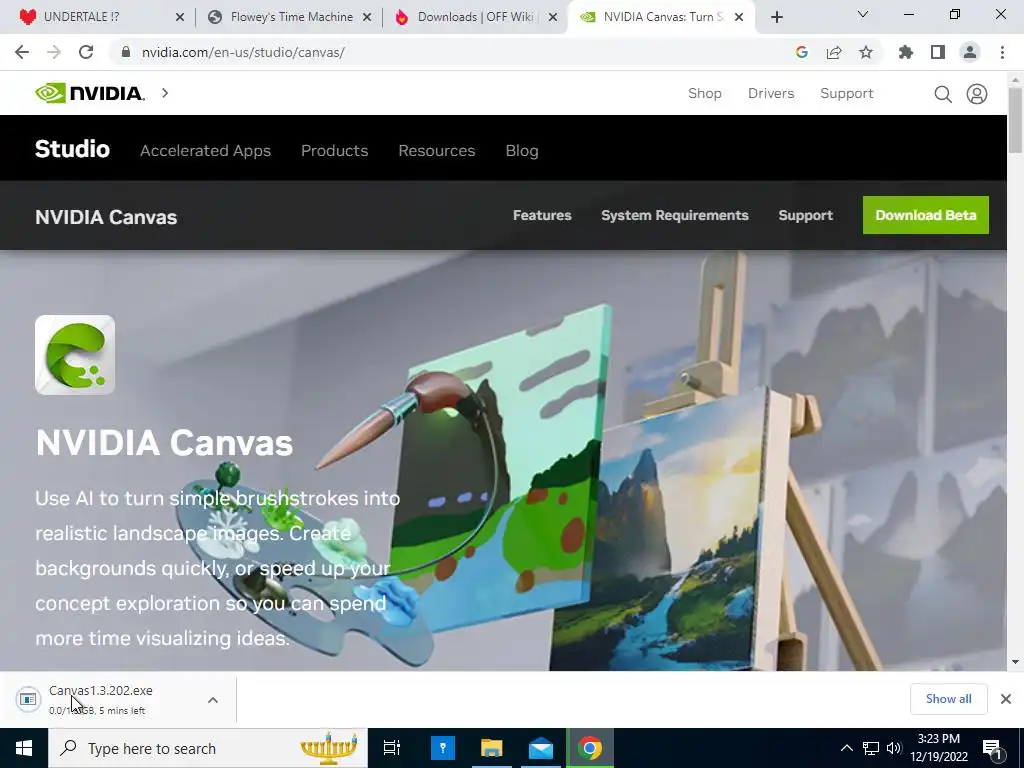Open the Windows Start menu
The width and height of the screenshot is (1024, 768).
(x=24, y=748)
